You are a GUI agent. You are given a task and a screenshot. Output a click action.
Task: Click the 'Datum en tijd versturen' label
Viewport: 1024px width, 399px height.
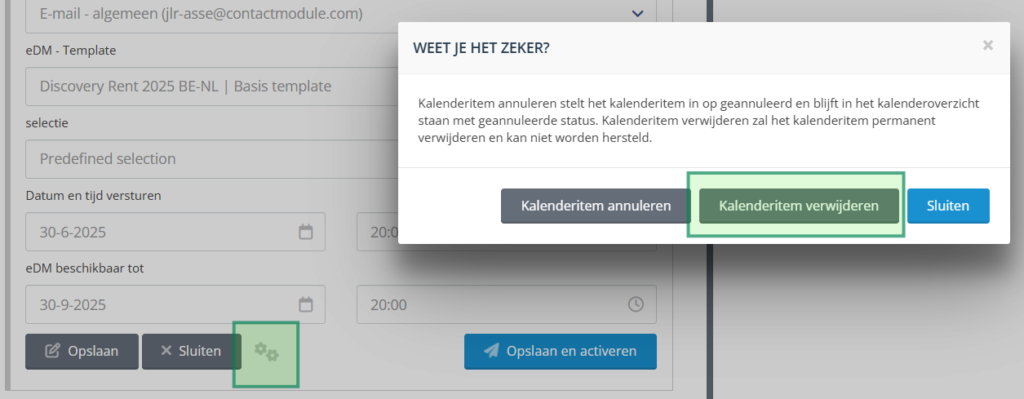(93, 195)
